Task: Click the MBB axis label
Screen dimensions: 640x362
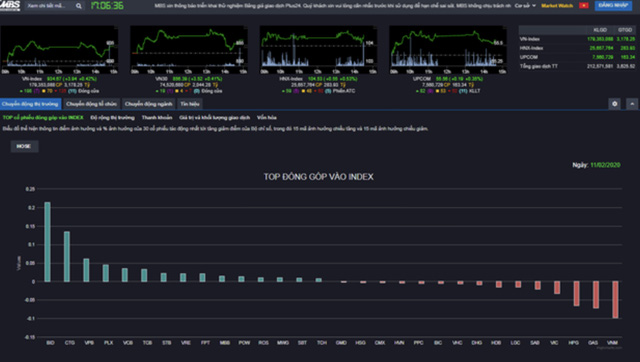Action: (225, 343)
